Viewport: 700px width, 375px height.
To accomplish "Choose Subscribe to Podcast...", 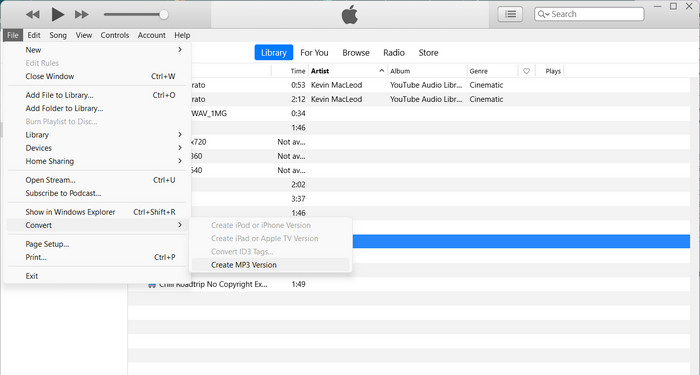I will coord(96,193).
